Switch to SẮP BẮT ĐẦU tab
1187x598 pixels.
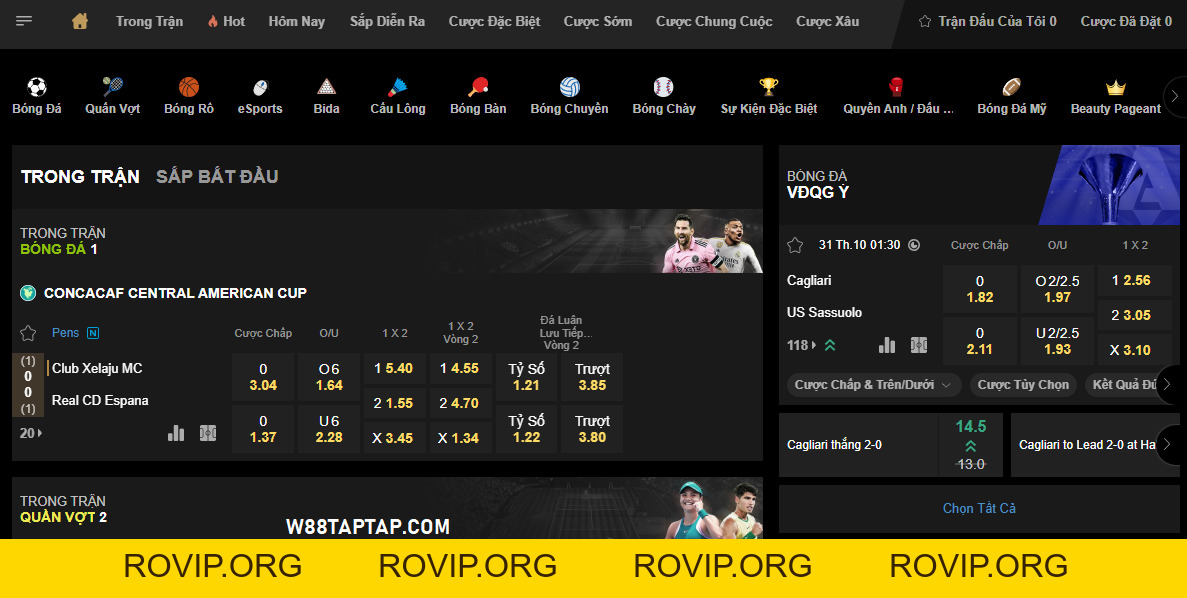(x=217, y=176)
